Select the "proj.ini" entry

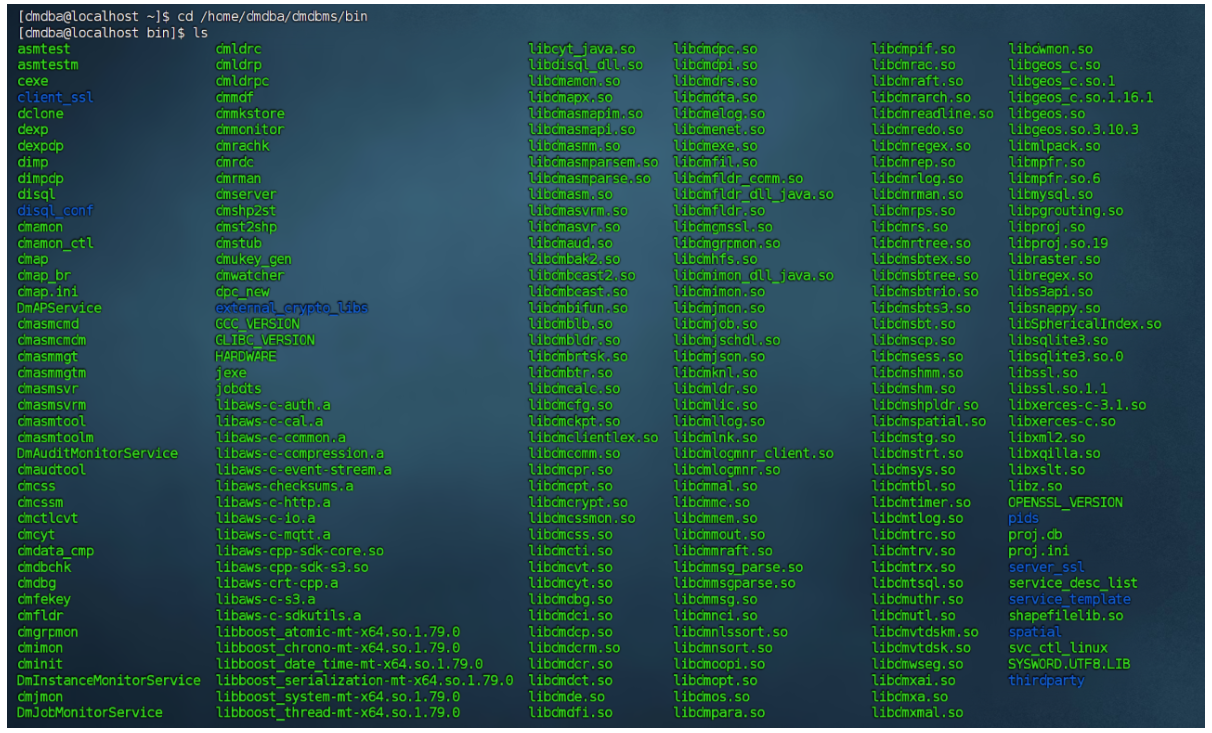(x=1039, y=550)
